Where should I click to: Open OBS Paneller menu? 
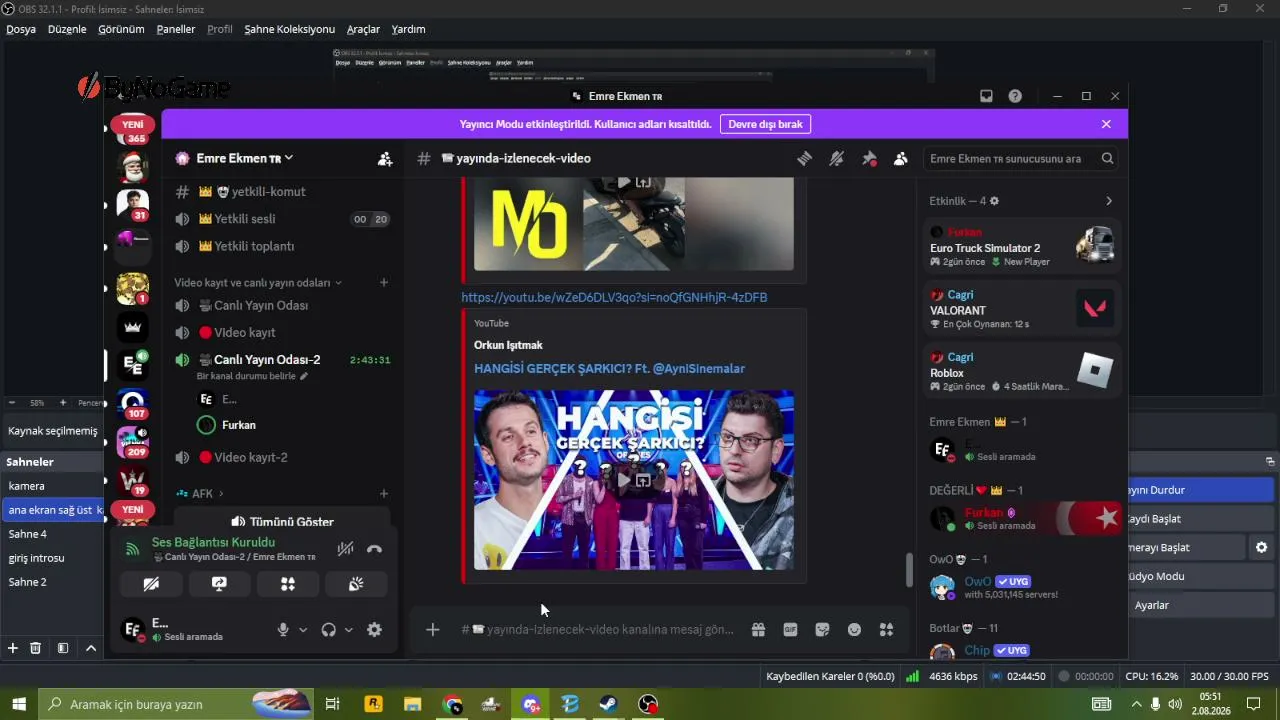pos(176,29)
